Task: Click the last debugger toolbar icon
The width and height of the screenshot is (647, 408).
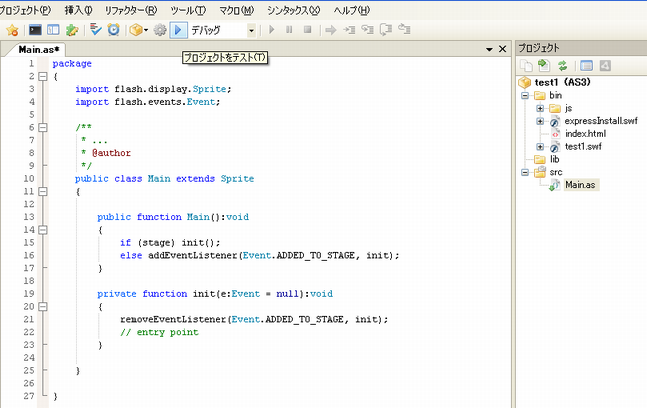Action: [404, 29]
